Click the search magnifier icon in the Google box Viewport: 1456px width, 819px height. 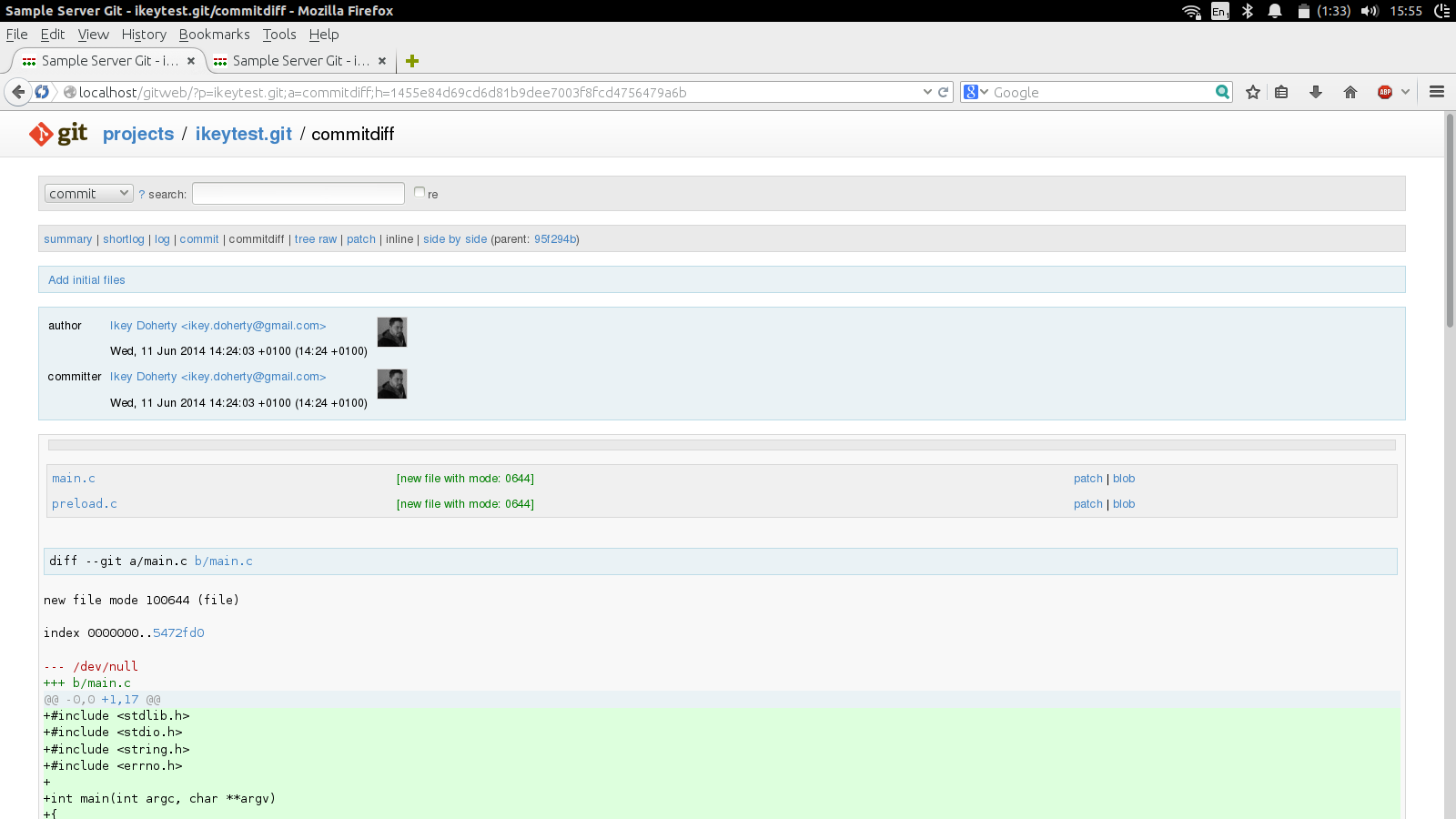1222,92
